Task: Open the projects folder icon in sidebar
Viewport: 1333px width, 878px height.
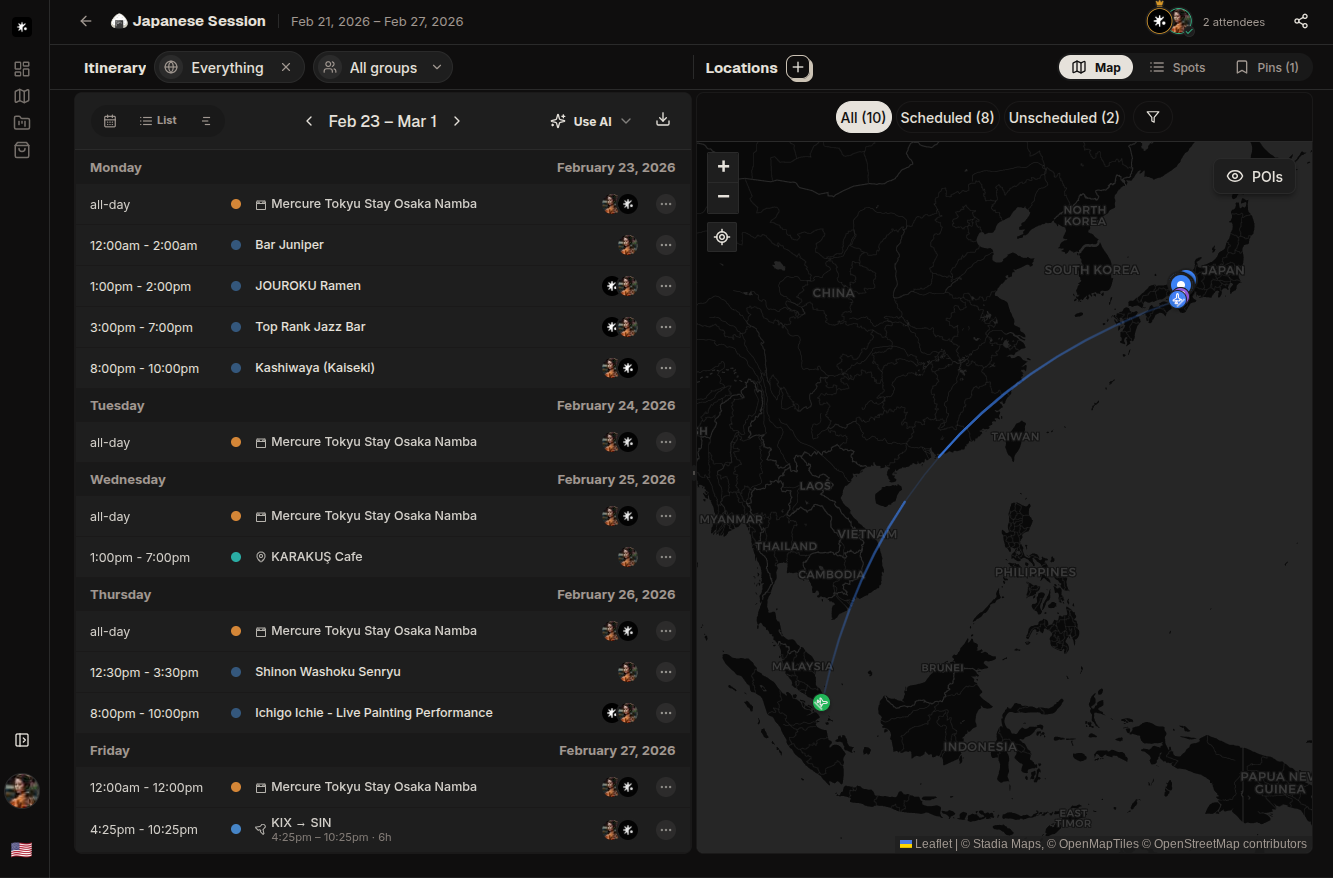Action: pos(21,122)
